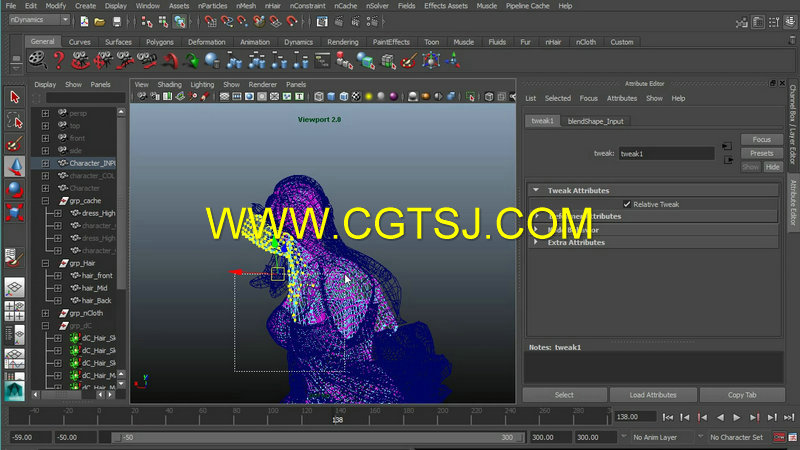Viewport: 800px width, 450px height.
Task: Go to start of playback range
Action: coord(668,417)
